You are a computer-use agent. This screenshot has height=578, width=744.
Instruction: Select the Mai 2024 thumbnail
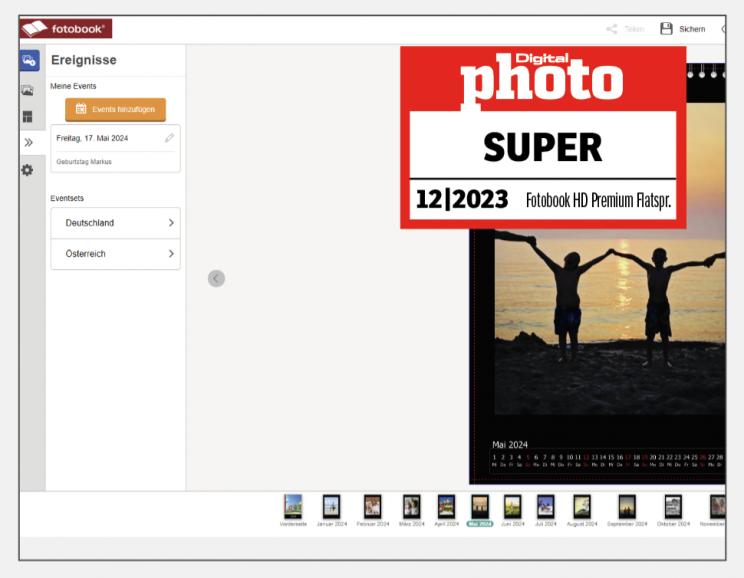coord(480,507)
